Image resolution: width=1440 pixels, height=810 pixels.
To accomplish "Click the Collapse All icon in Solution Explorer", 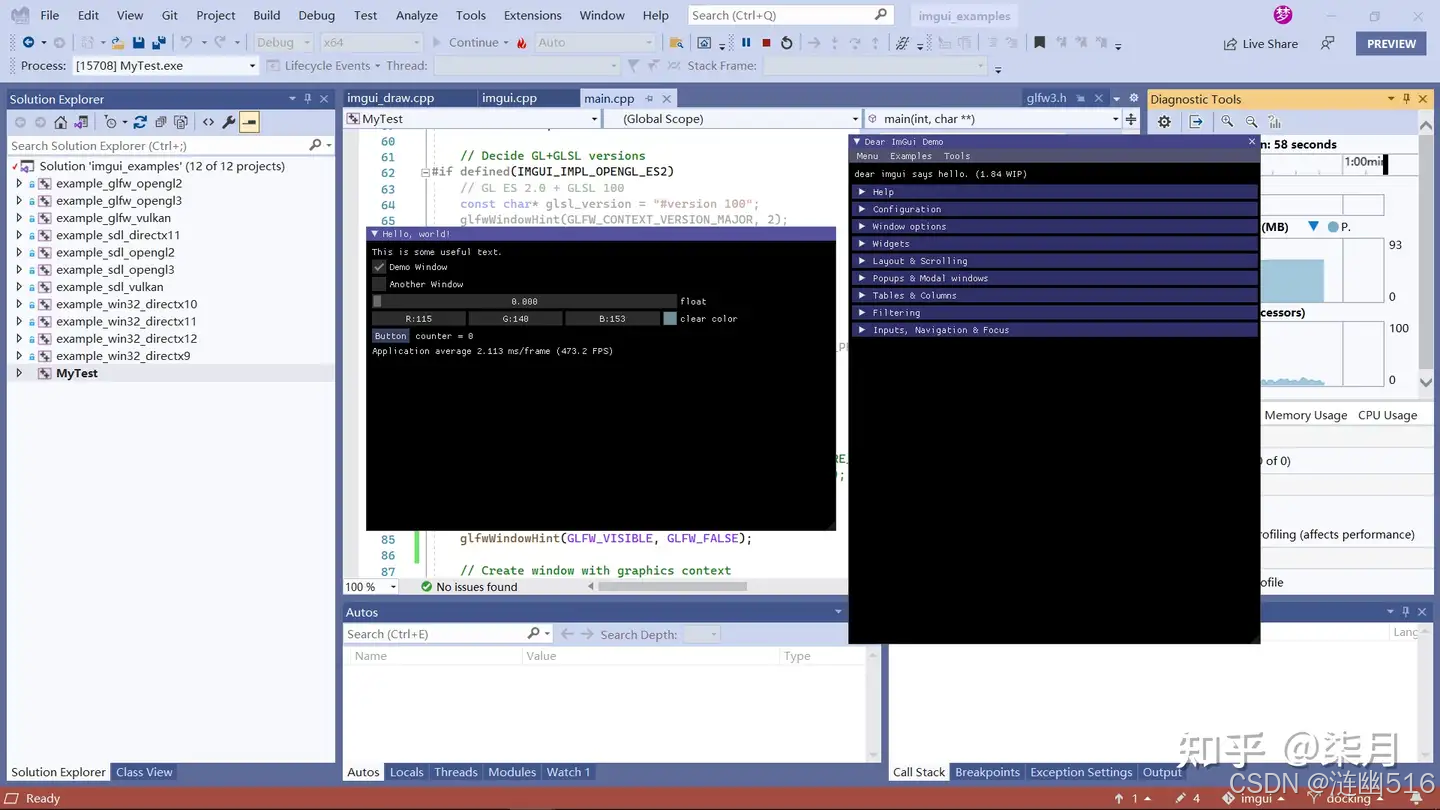I will (160, 122).
